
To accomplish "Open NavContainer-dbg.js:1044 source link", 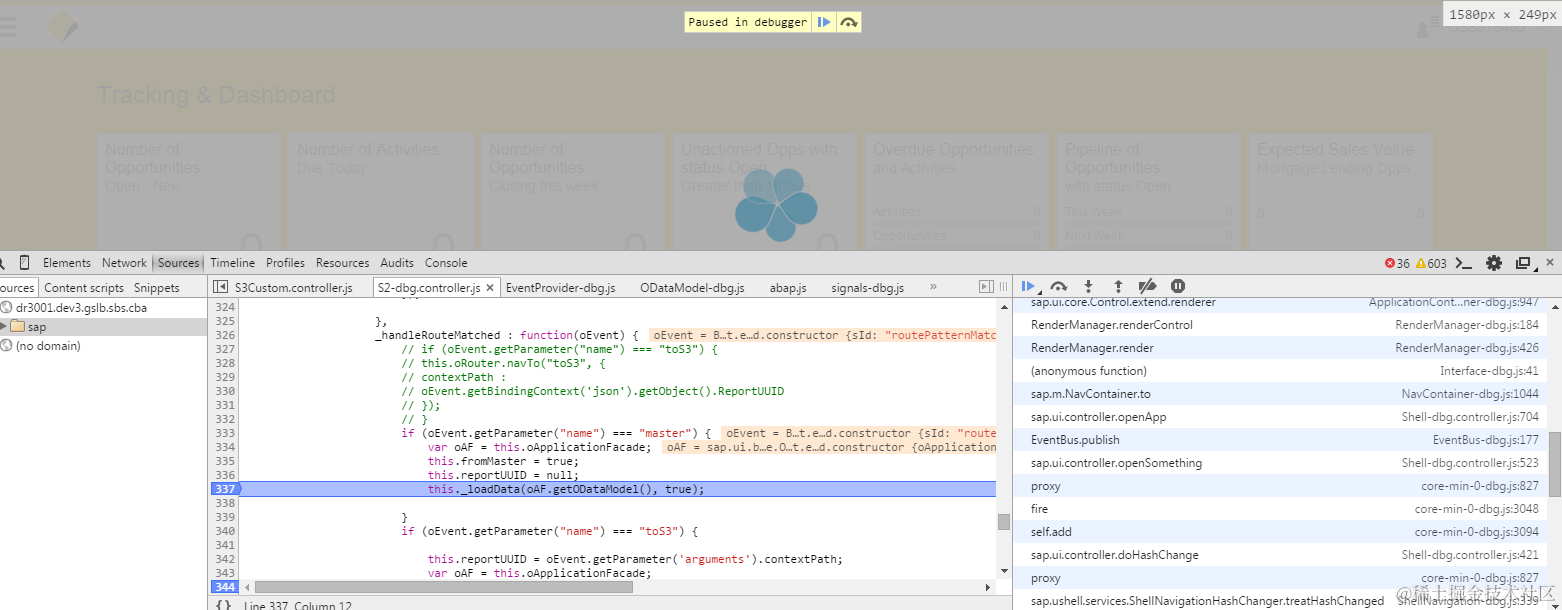I will [1470, 394].
